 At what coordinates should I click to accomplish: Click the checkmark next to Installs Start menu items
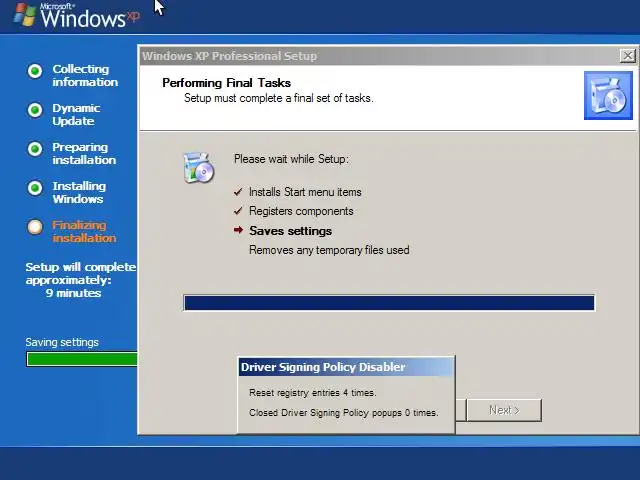point(238,191)
